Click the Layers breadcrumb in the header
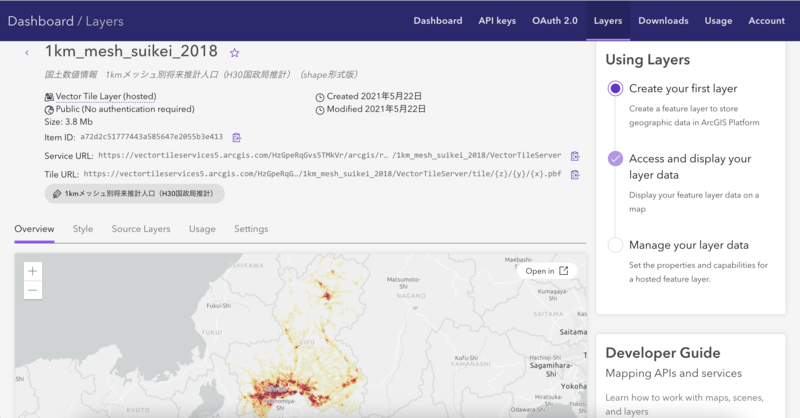 [x=105, y=21]
